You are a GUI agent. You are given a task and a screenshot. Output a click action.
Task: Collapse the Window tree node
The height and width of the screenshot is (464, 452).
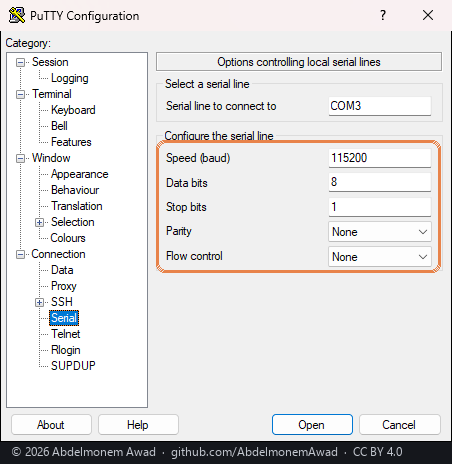coord(21,158)
